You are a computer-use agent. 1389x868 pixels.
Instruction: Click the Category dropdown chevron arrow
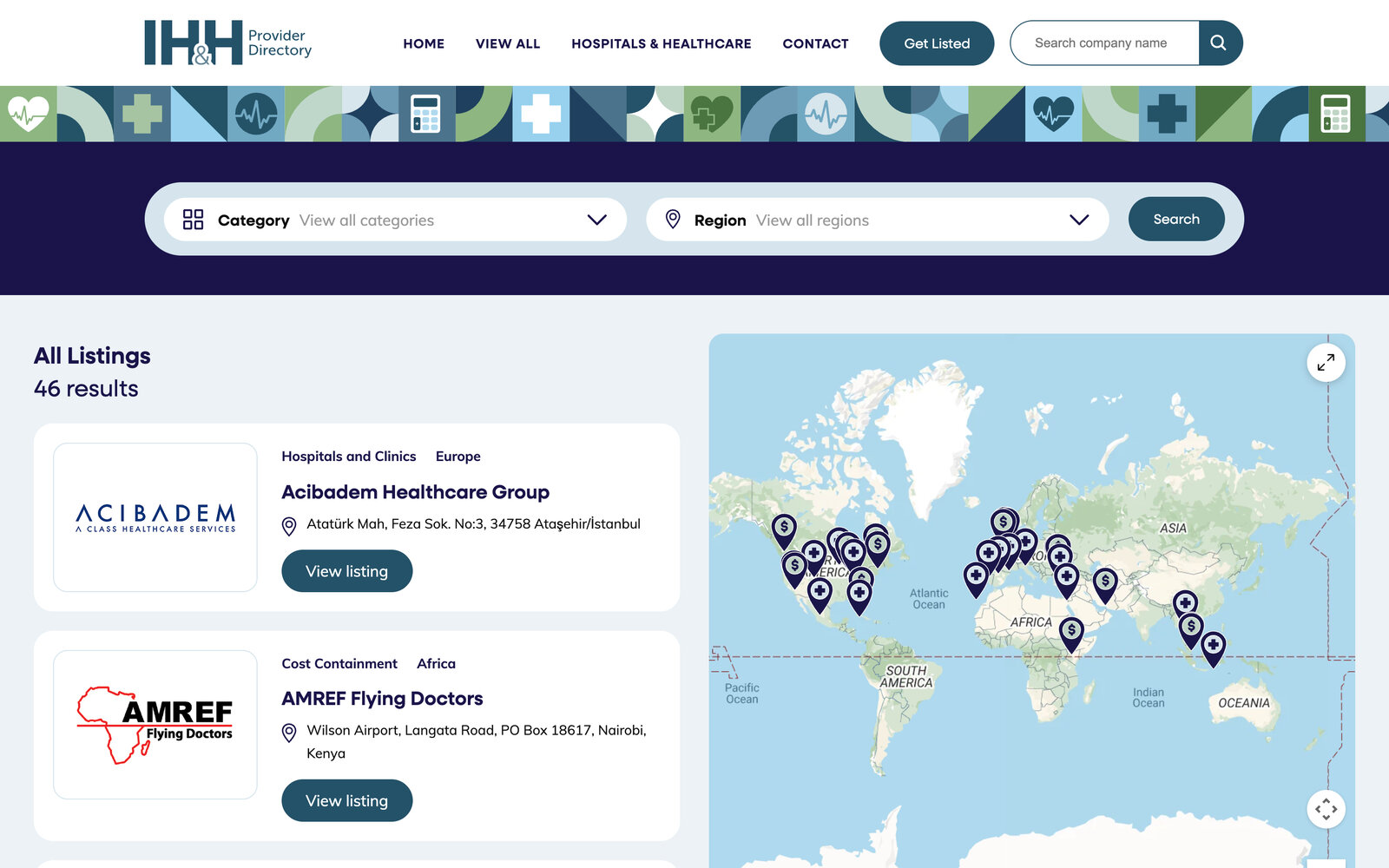(596, 220)
